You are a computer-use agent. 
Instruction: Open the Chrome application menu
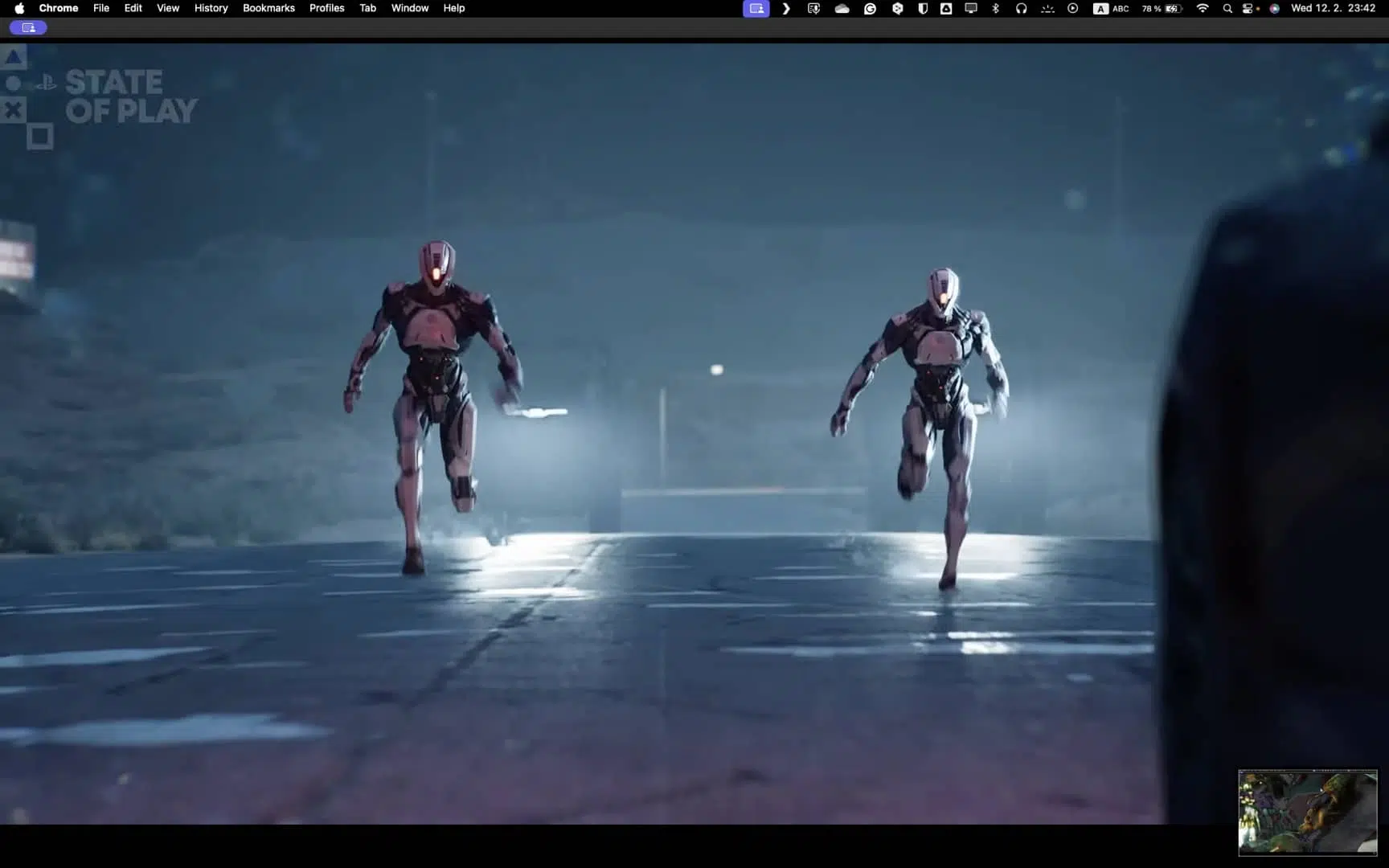(59, 8)
